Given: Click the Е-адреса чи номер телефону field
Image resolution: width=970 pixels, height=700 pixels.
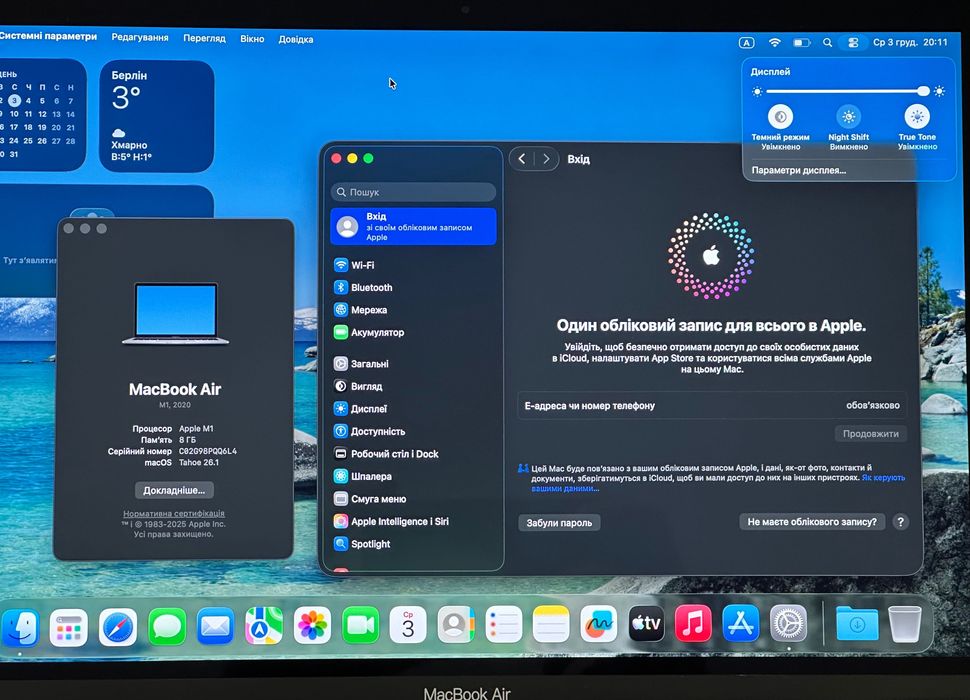Looking at the screenshot, I should 712,406.
